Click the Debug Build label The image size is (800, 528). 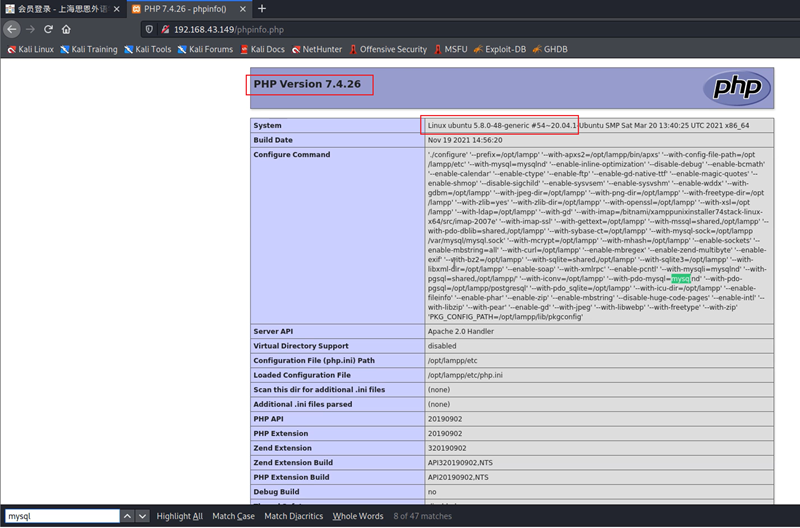(276, 492)
